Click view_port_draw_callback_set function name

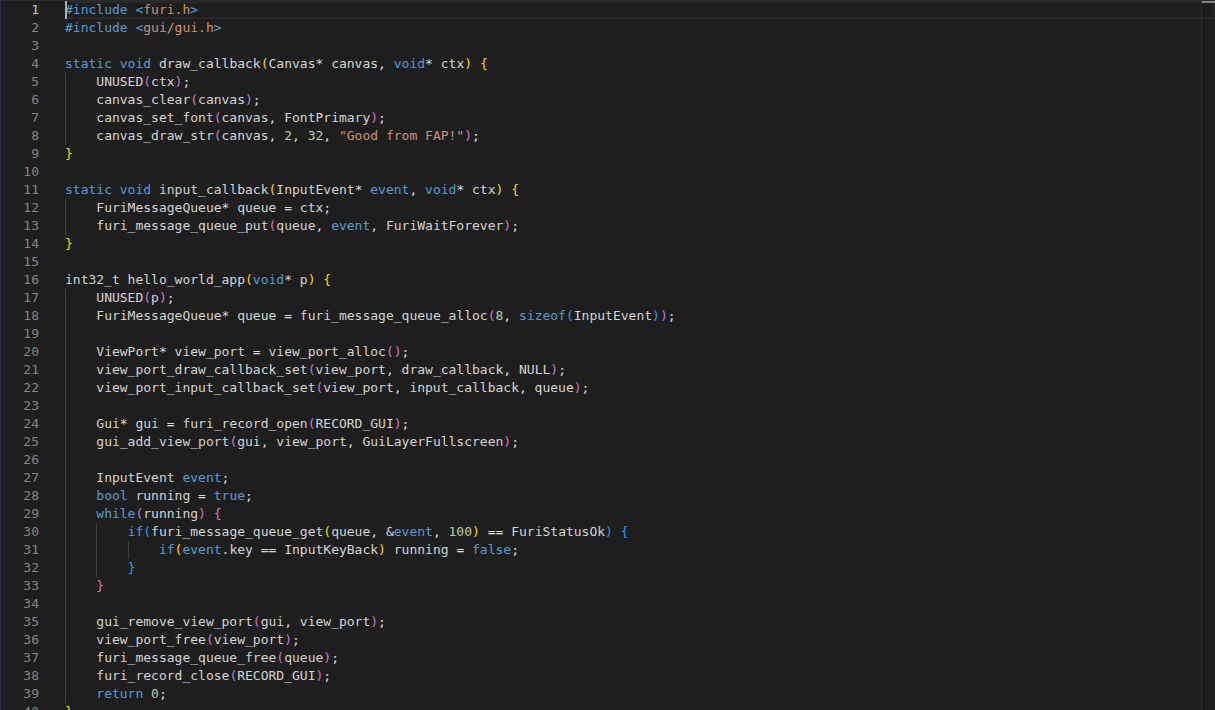[202, 370]
